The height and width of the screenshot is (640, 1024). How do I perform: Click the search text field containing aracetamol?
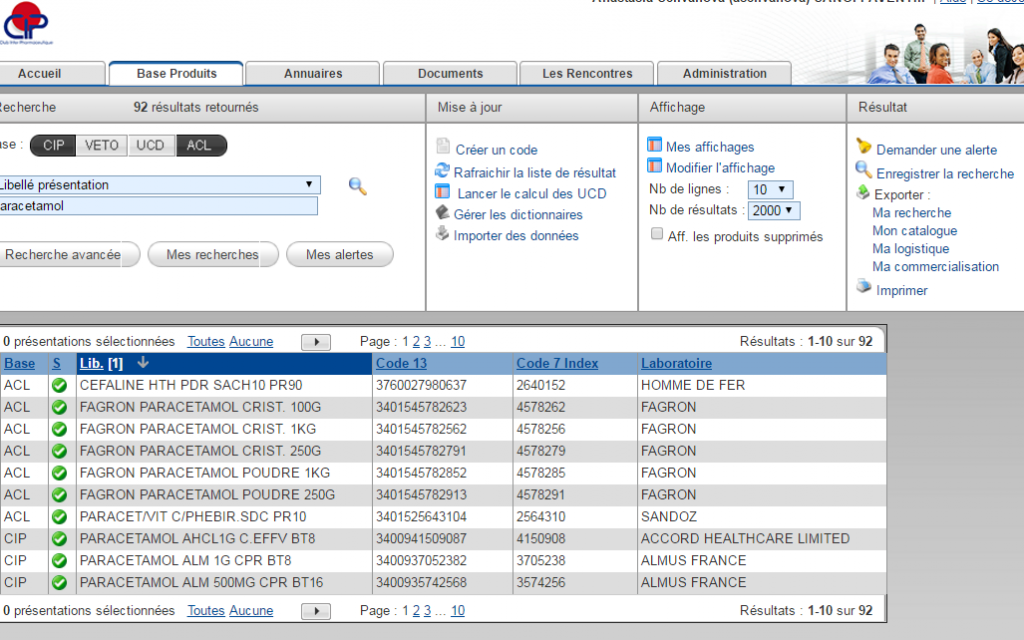coord(159,206)
